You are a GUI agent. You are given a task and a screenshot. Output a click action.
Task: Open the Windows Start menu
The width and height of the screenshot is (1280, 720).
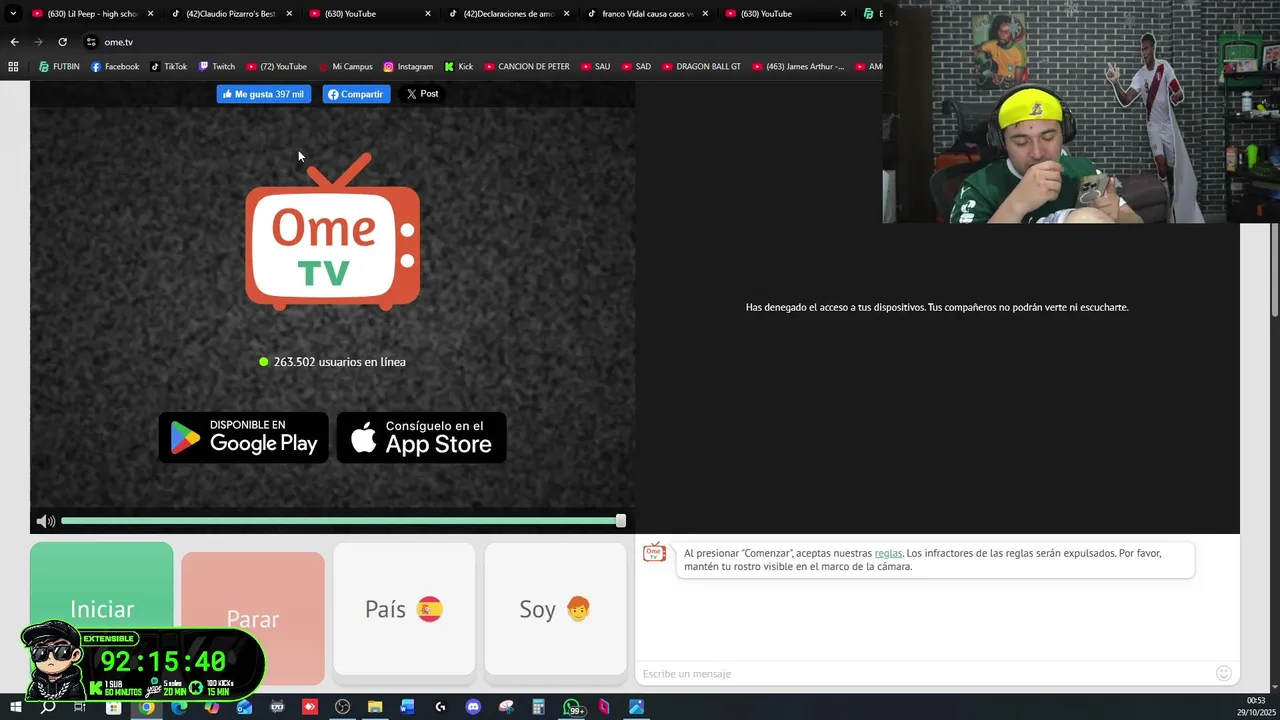(15, 707)
